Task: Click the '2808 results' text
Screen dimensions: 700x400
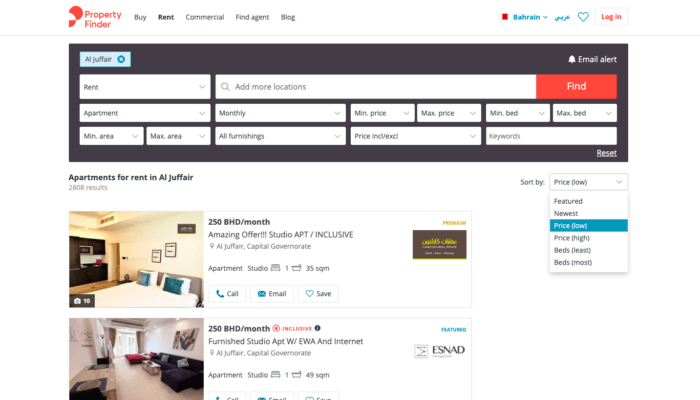Action: (88, 188)
